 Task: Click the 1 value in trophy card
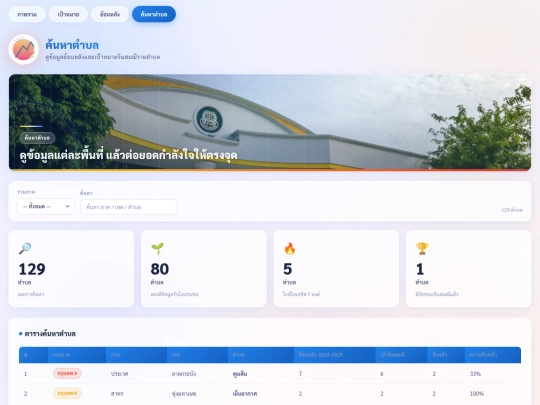(420, 269)
